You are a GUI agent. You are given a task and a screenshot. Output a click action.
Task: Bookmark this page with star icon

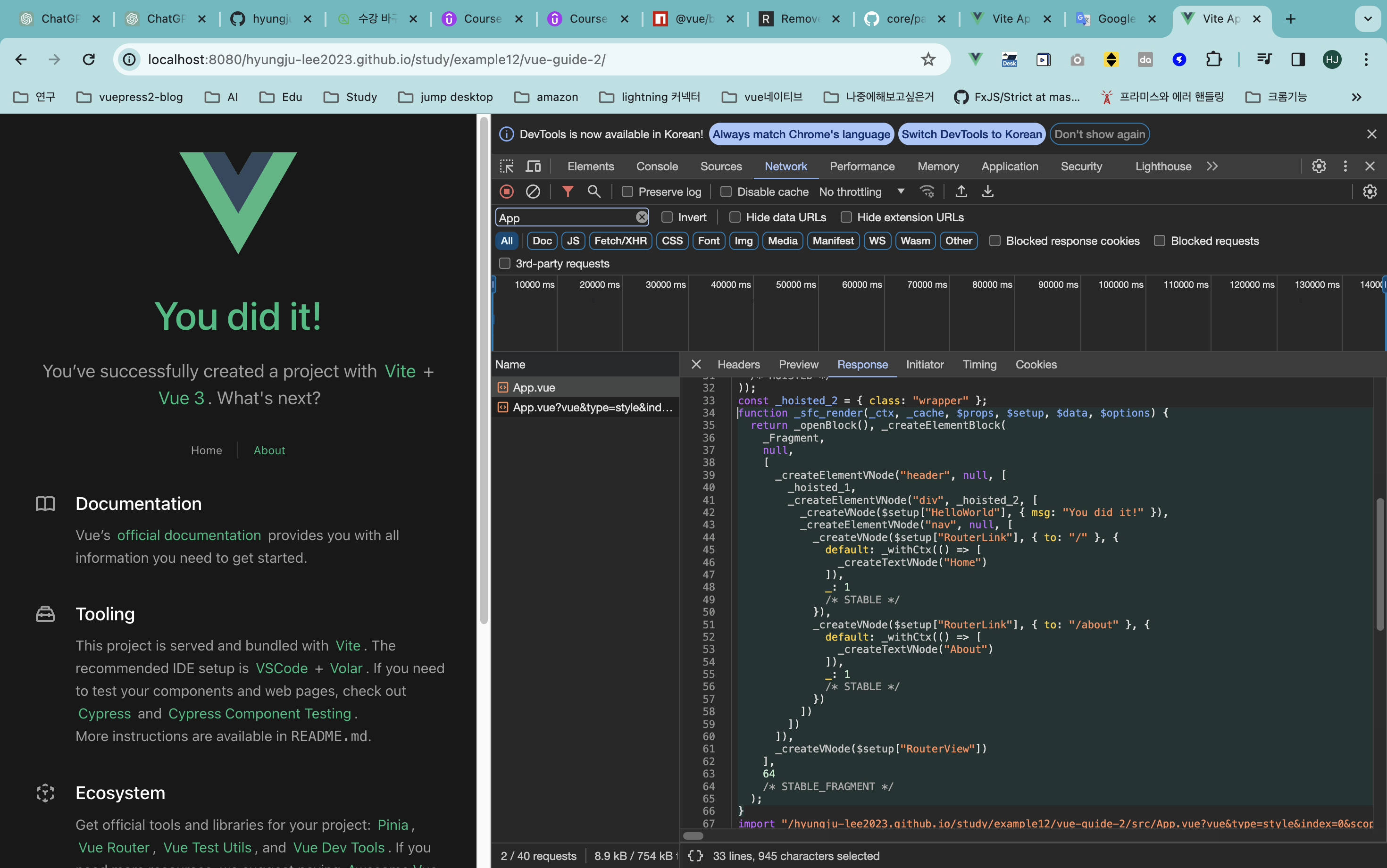click(927, 59)
